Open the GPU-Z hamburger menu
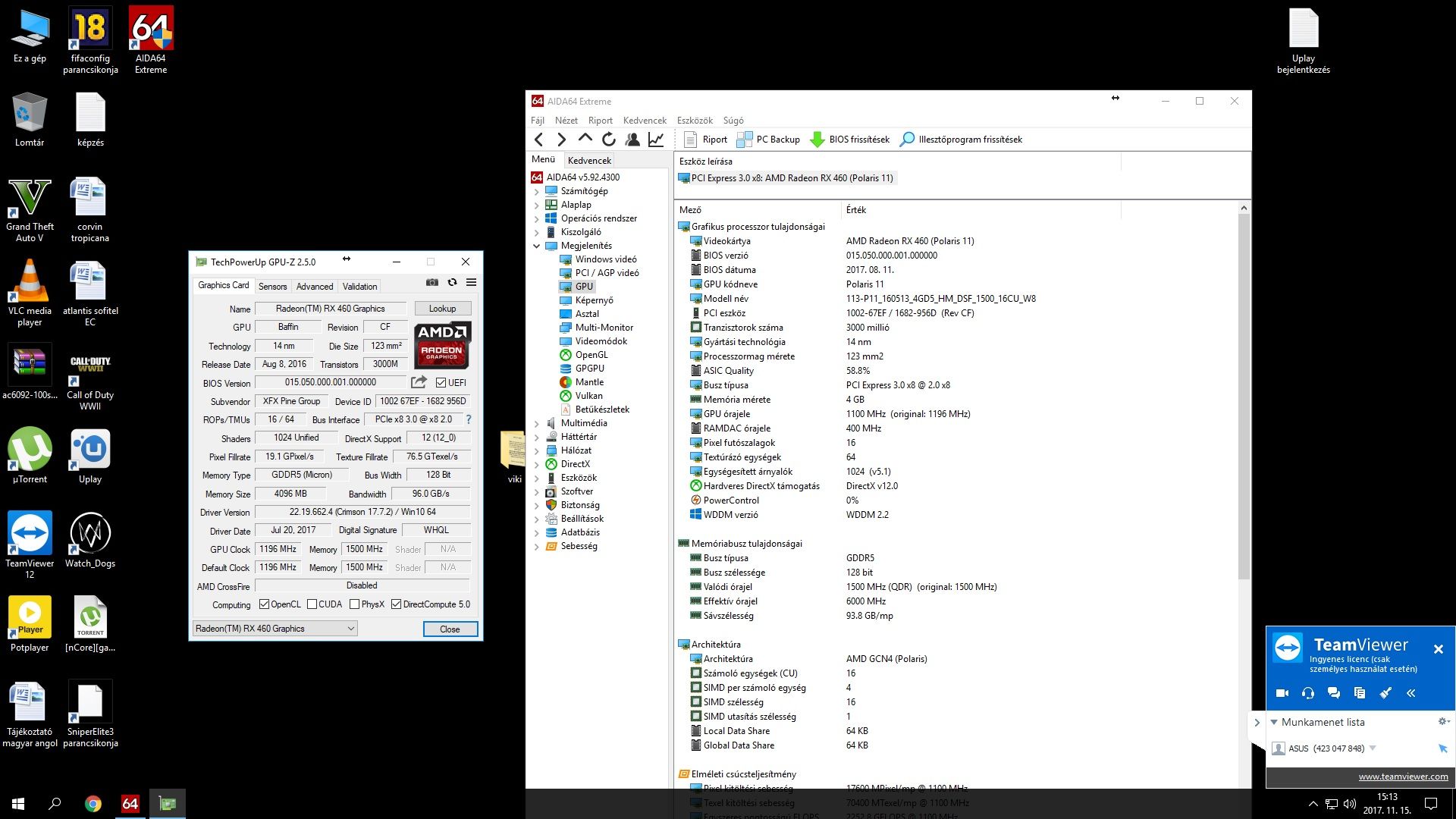This screenshot has height=819, width=1456. (471, 282)
